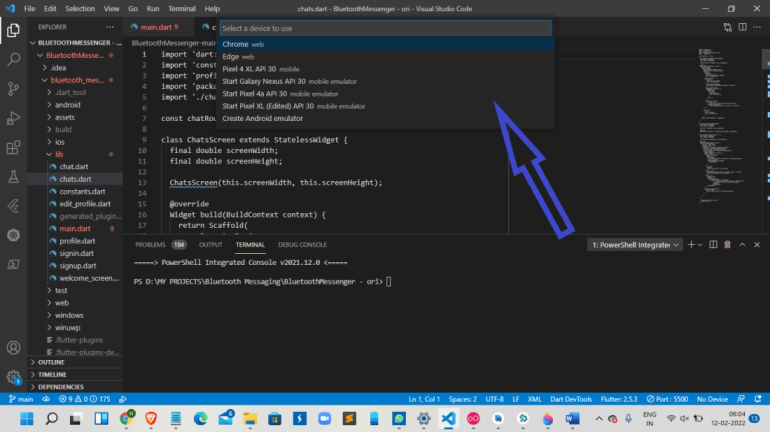Select Pixel 4 XL API 30 device

(x=386, y=69)
